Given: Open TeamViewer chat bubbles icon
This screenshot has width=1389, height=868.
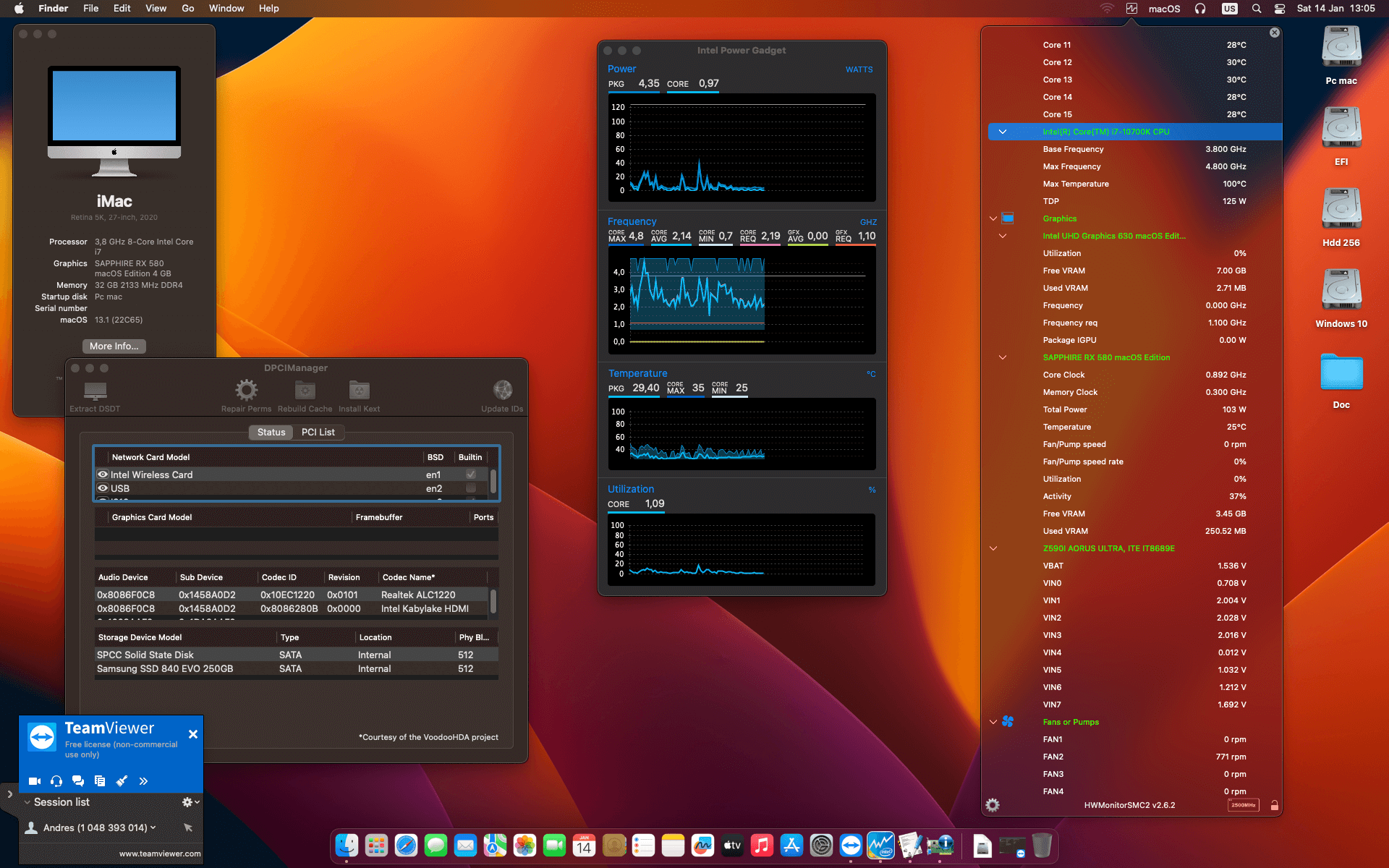Looking at the screenshot, I should click(78, 781).
